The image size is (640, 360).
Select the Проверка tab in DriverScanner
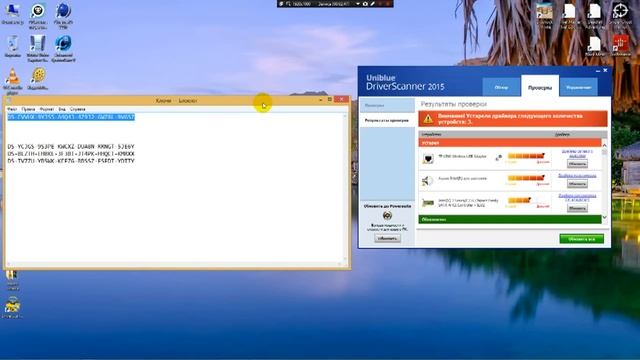point(540,86)
